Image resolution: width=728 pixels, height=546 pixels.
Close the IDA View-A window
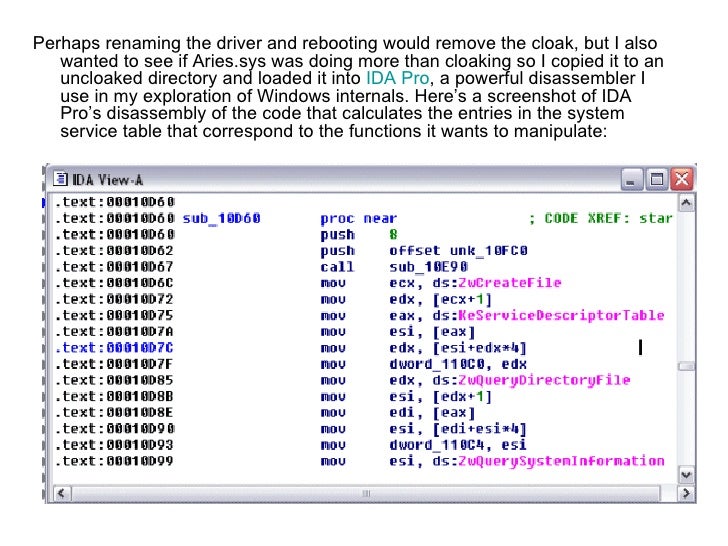682,179
